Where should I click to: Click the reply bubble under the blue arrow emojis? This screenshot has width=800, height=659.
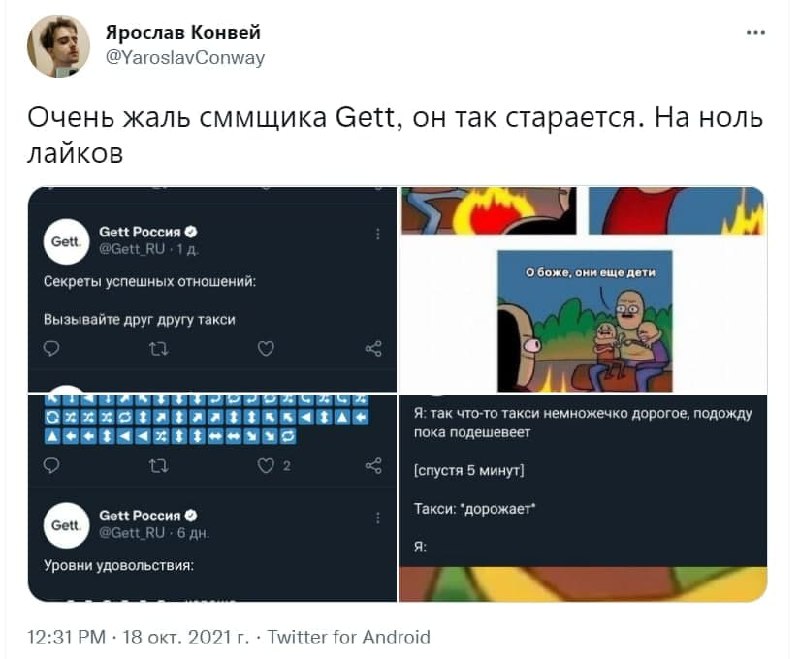52,465
